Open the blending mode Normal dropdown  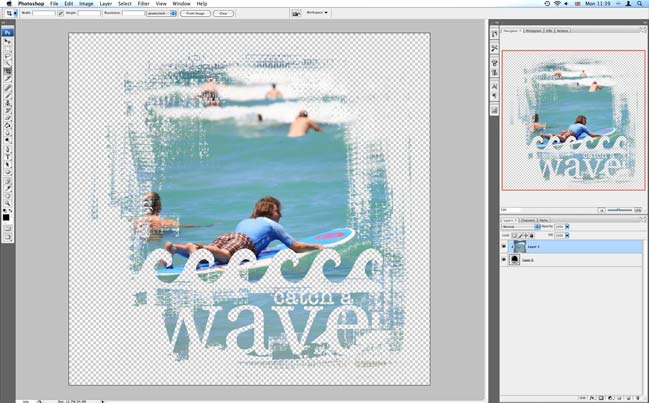pos(521,226)
